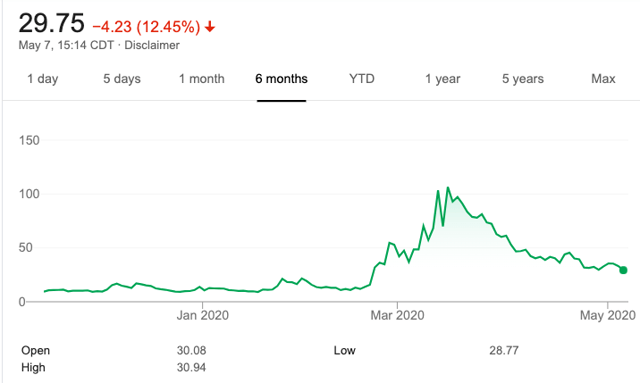Click the Low value 28.77

pos(504,350)
